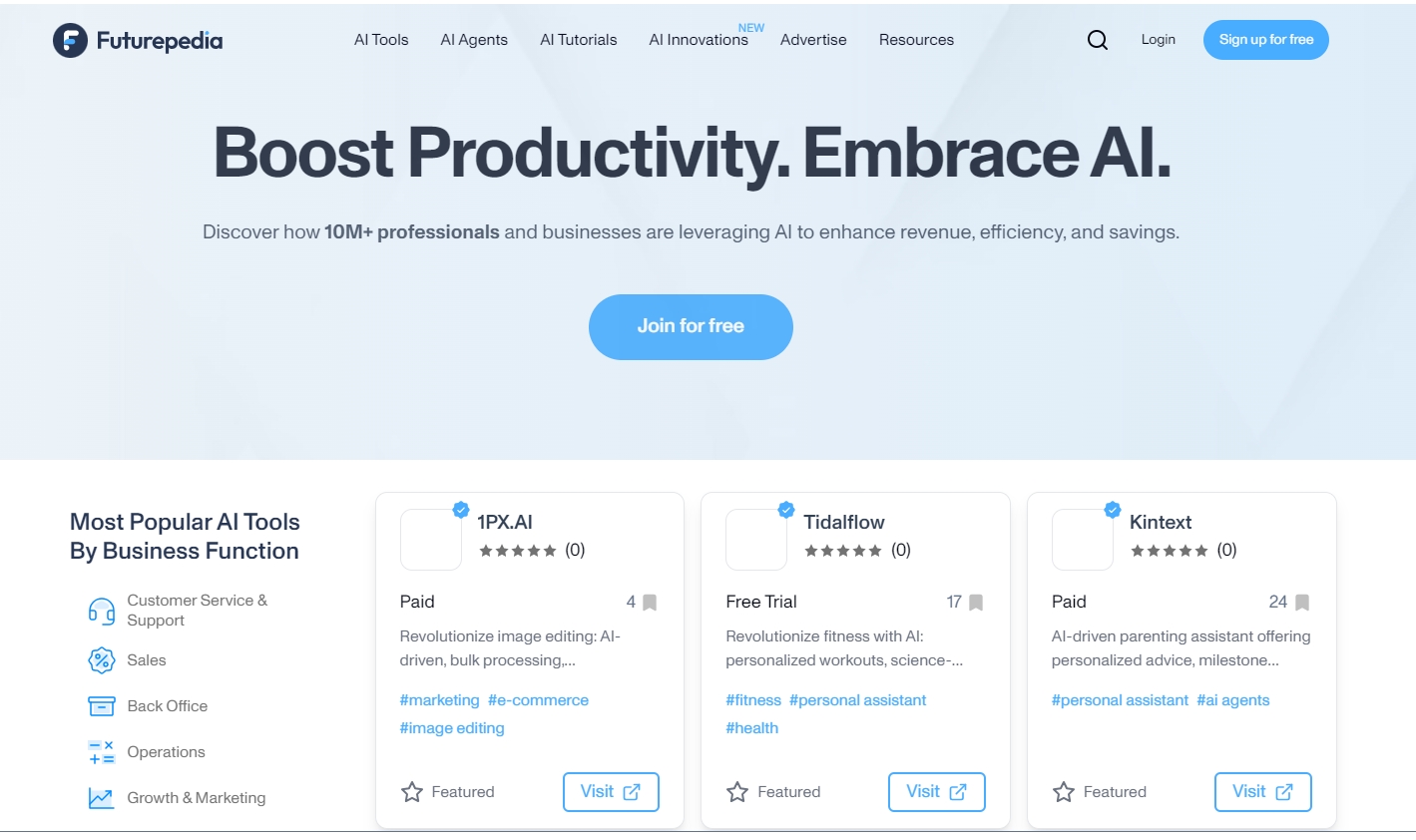This screenshot has height=840, width=1416.
Task: Go to the Advertise page
Action: (813, 40)
